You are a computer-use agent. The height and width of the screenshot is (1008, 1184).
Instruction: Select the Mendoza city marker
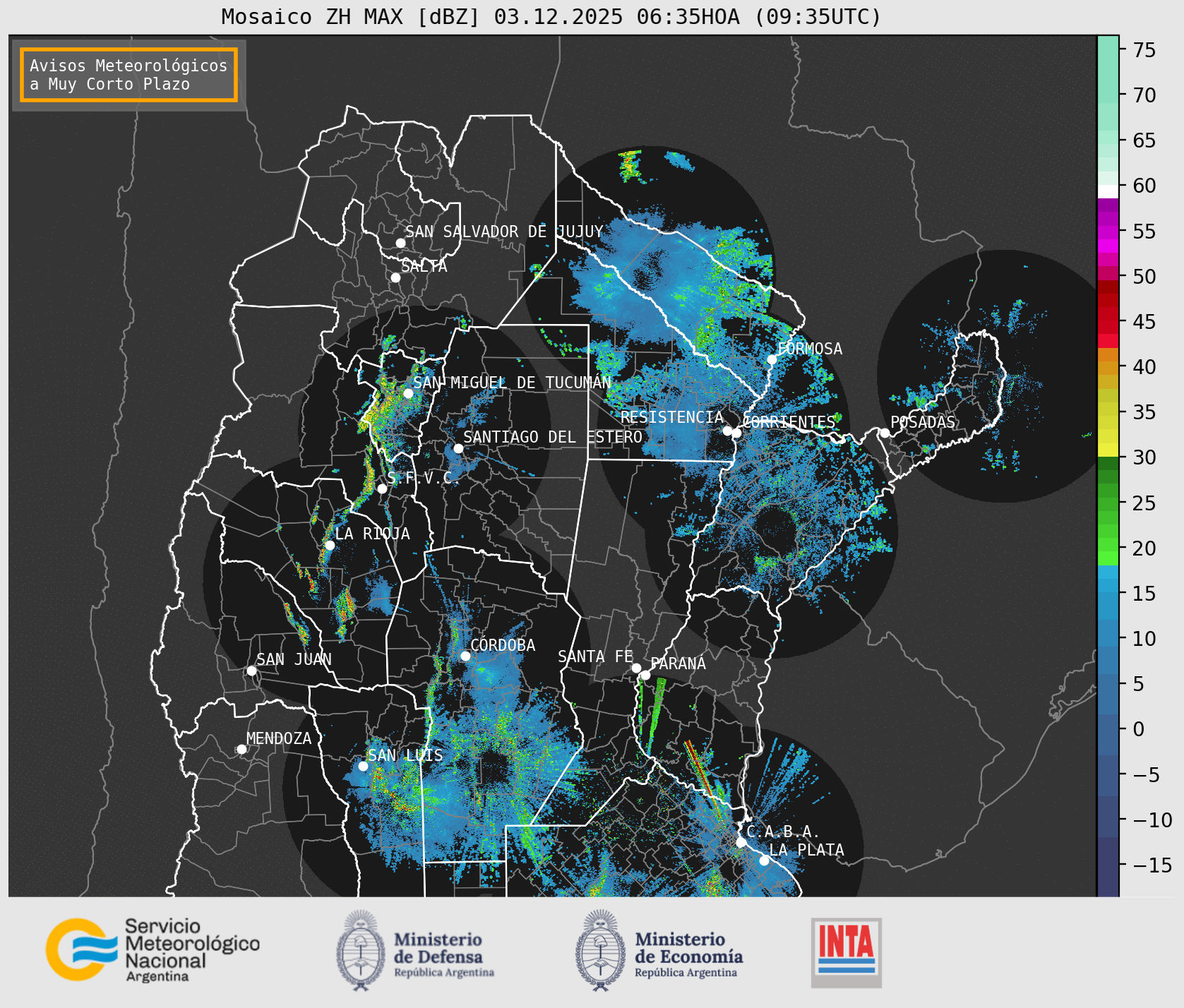241,749
